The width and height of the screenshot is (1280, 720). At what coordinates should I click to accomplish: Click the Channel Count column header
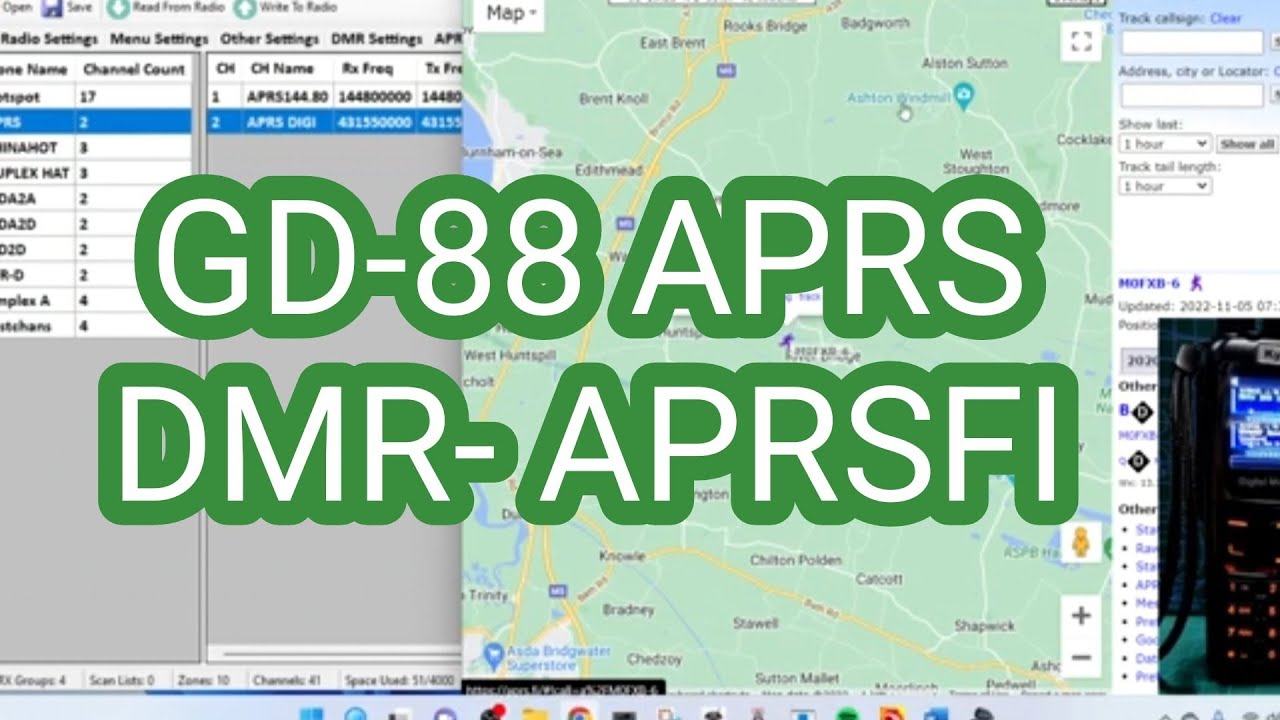[x=134, y=69]
